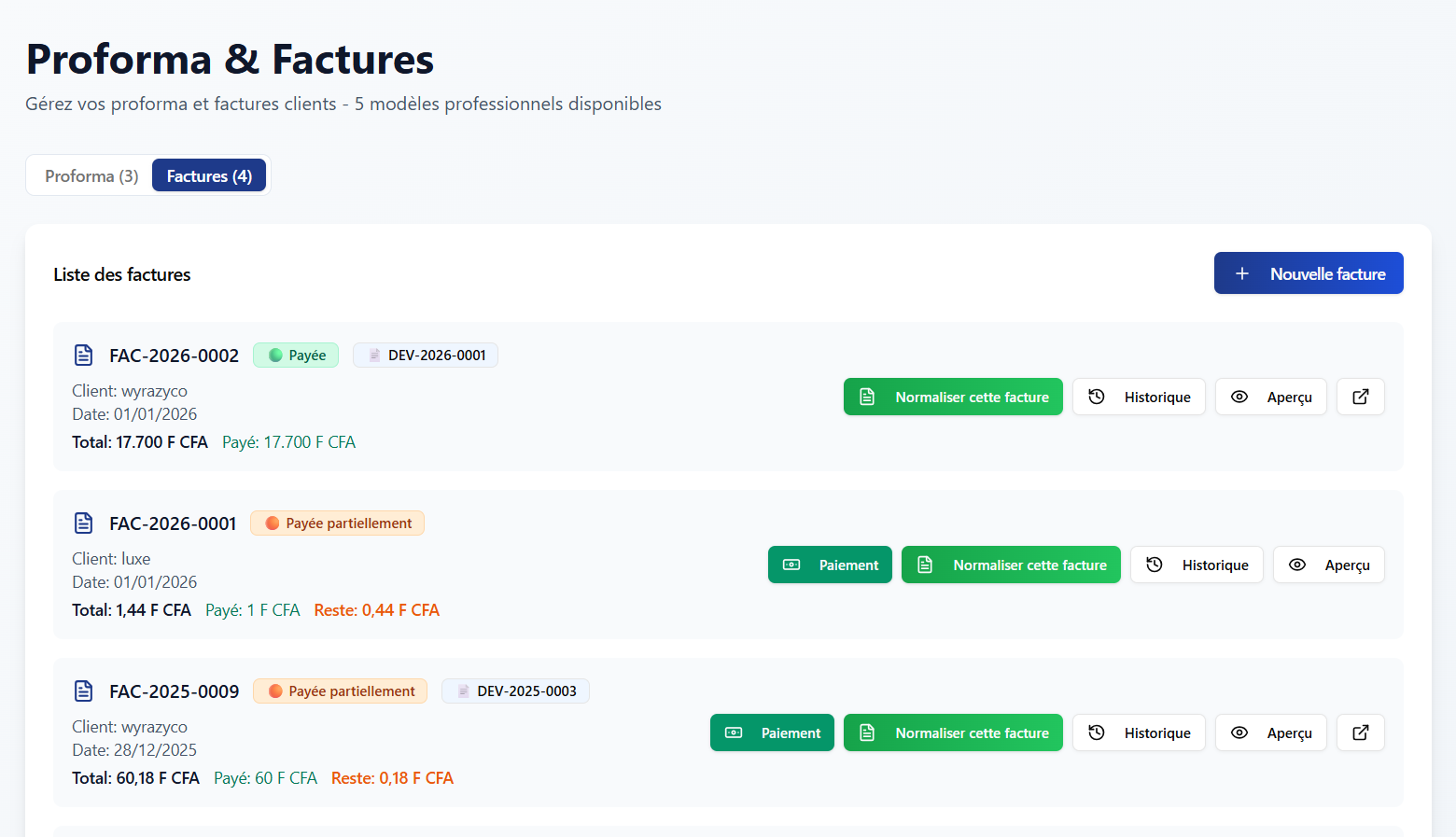Click the plus icon in Nouvelle facture
Image resolution: width=1456 pixels, height=837 pixels.
[1241, 273]
